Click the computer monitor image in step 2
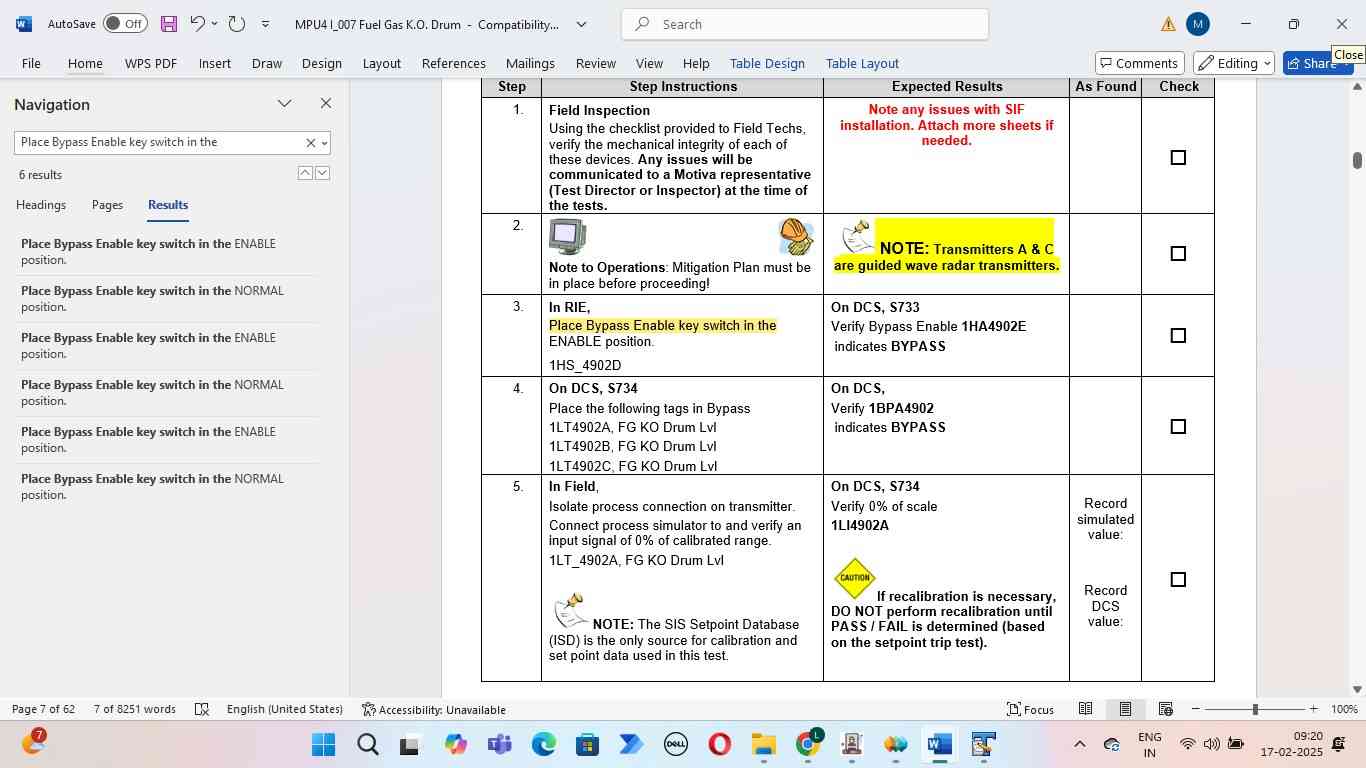Viewport: 1366px width, 768px height. pyautogui.click(x=568, y=237)
